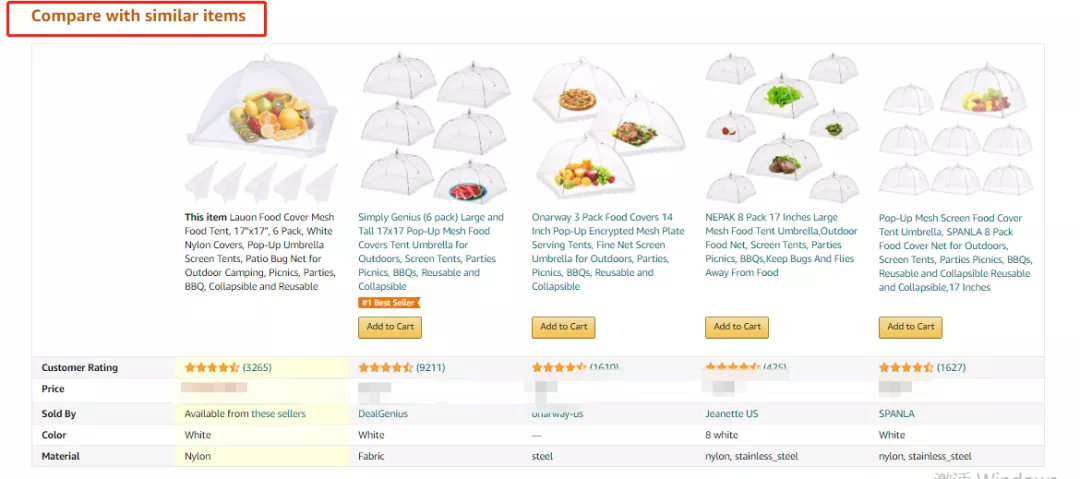Click star rating for Lauon Food Cover
Screen dimensions: 1080x479
[211, 368]
